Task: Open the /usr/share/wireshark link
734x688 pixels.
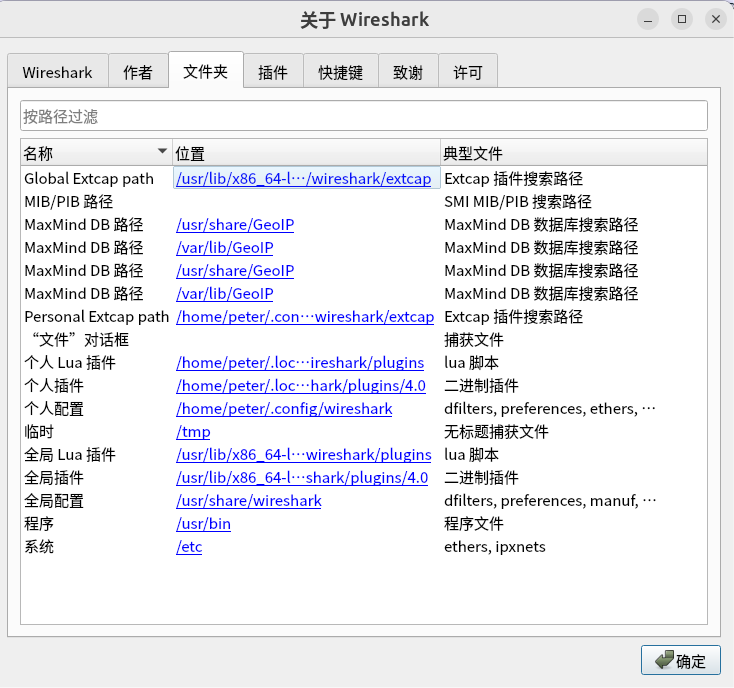Action: tap(249, 501)
